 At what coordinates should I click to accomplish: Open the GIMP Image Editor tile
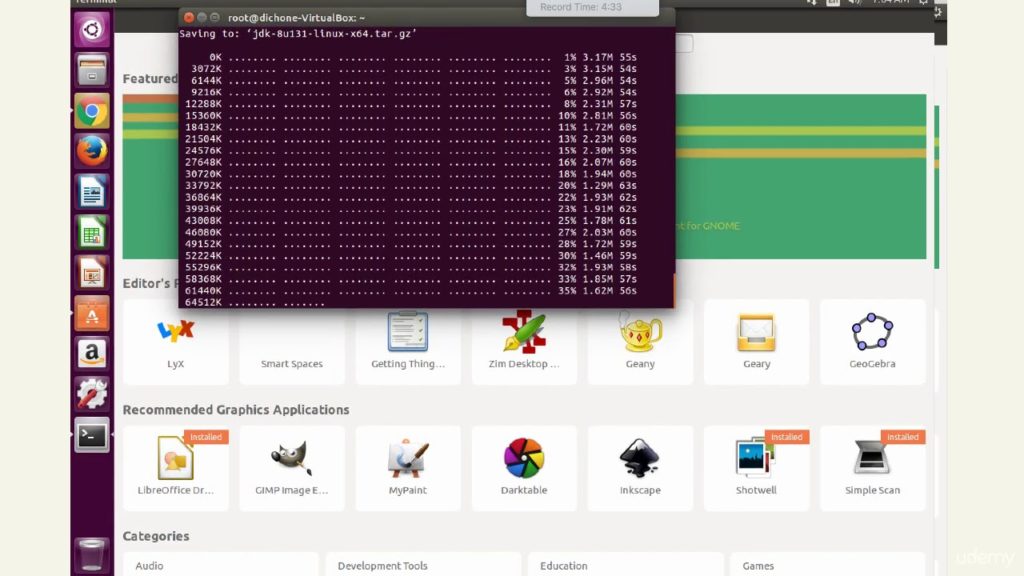[292, 468]
